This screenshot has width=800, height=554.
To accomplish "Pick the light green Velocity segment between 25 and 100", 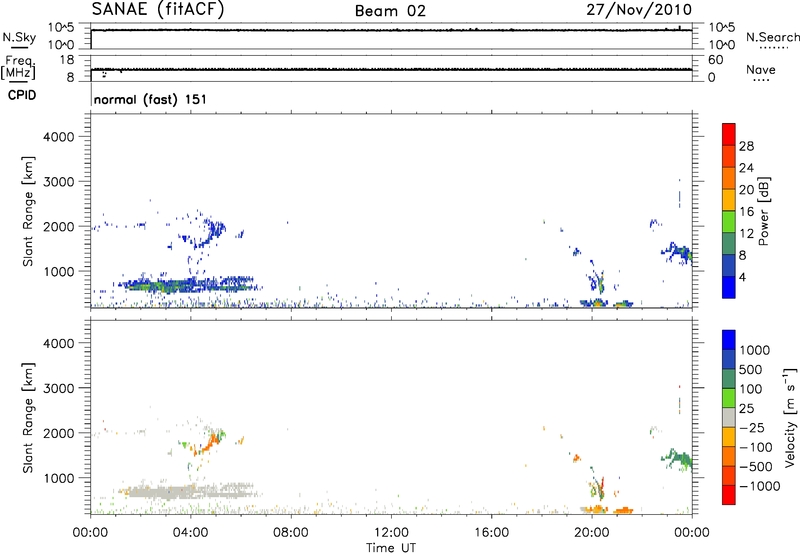I will (729, 398).
